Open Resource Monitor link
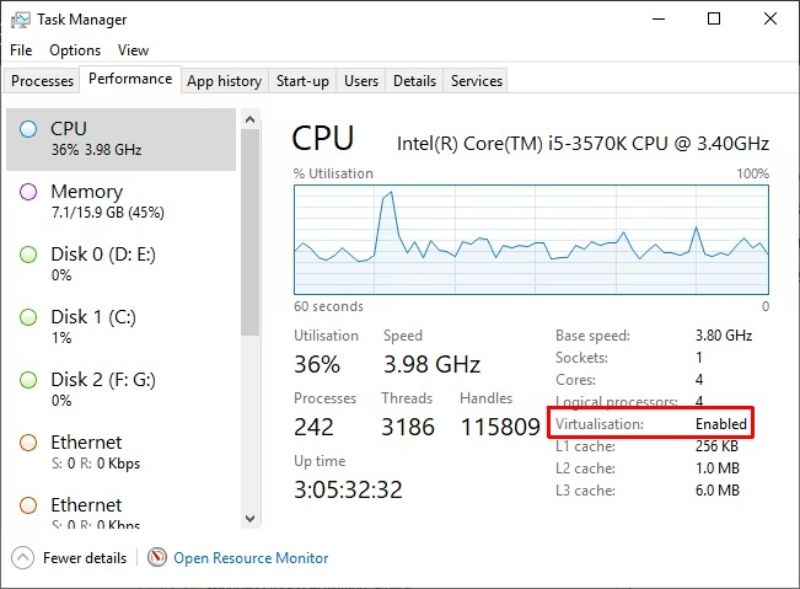The width and height of the screenshot is (800, 589). pyautogui.click(x=251, y=558)
